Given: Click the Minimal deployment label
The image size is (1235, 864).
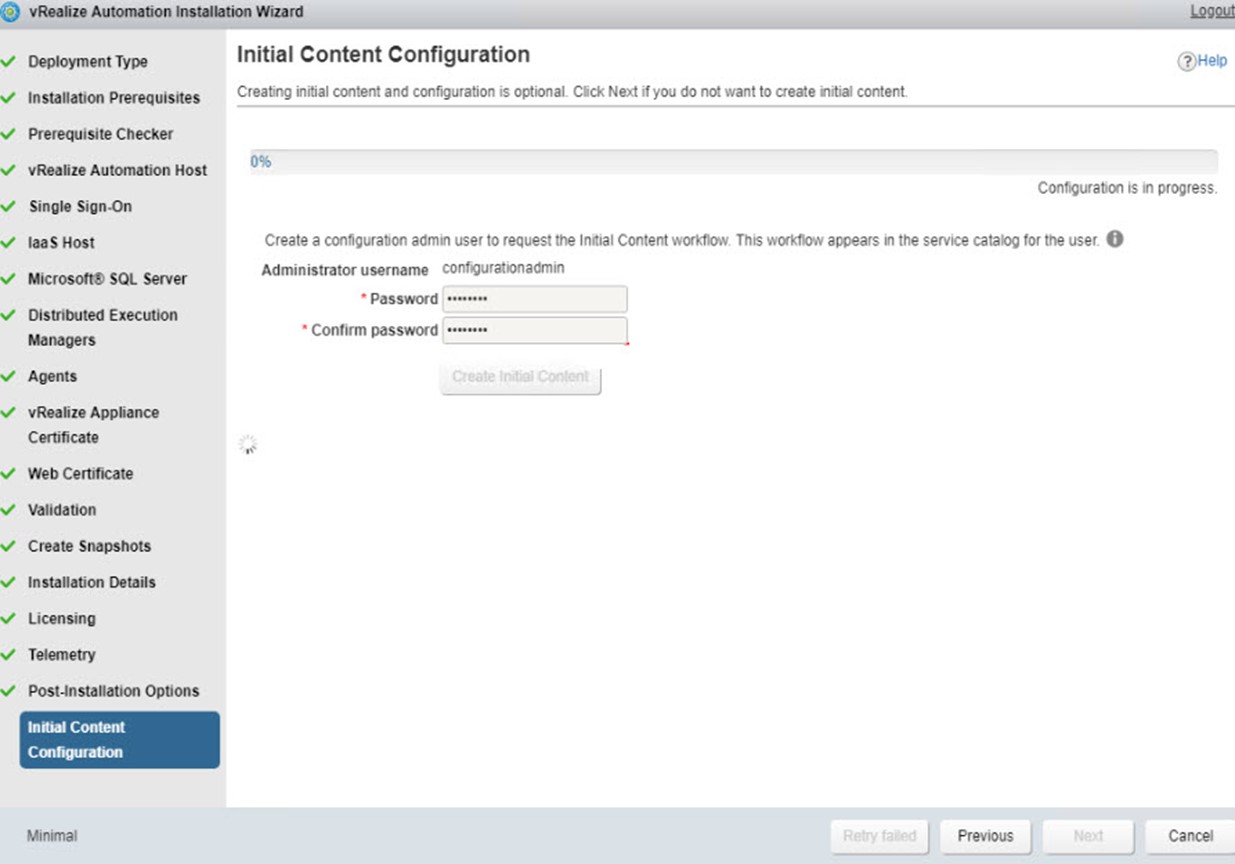Looking at the screenshot, I should click(x=52, y=836).
